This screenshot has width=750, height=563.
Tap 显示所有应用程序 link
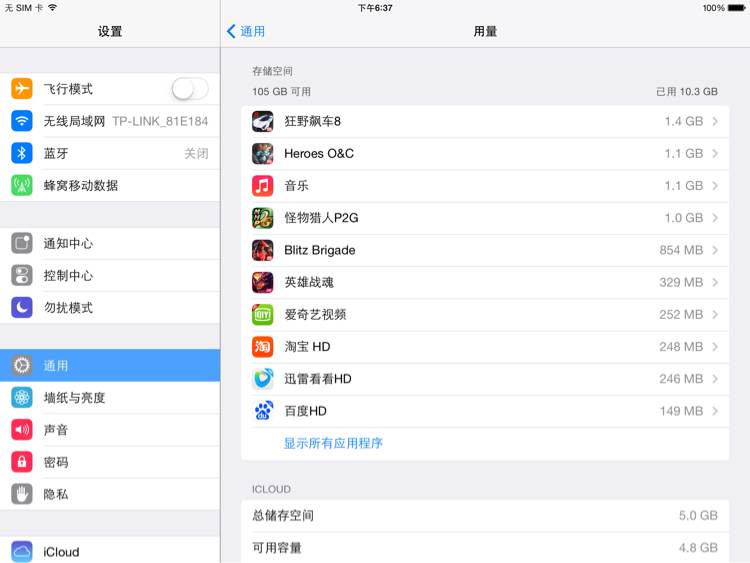333,443
